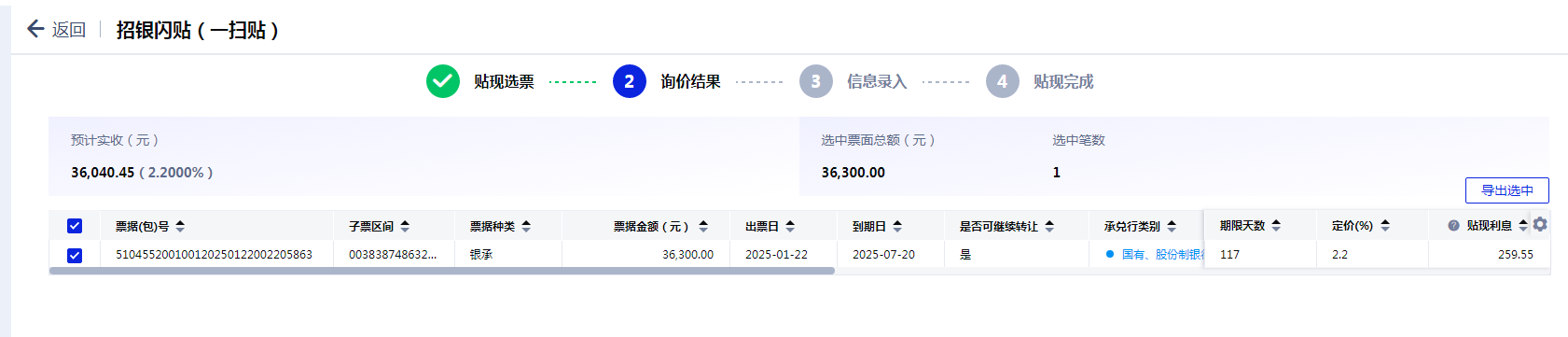Sort by 到期日 column arrows
1568x337 pixels.
click(897, 226)
